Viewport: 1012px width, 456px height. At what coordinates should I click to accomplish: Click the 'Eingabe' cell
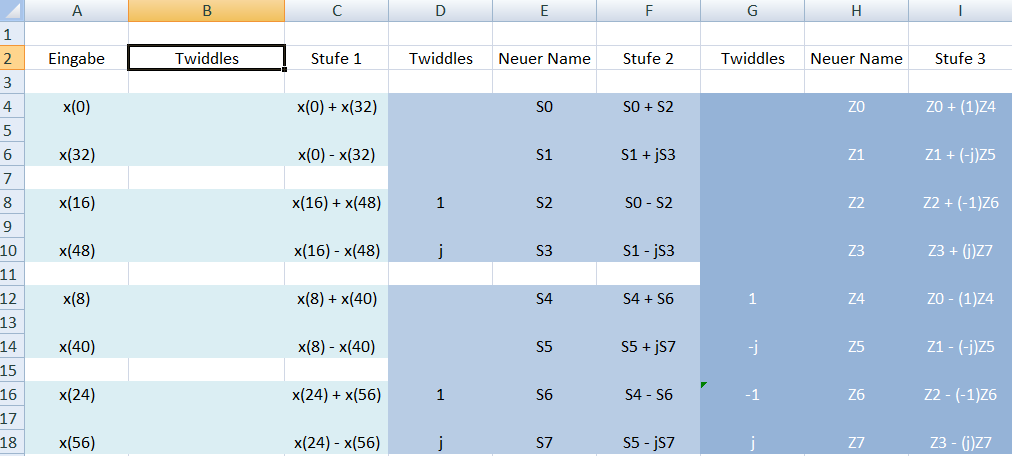click(x=77, y=59)
